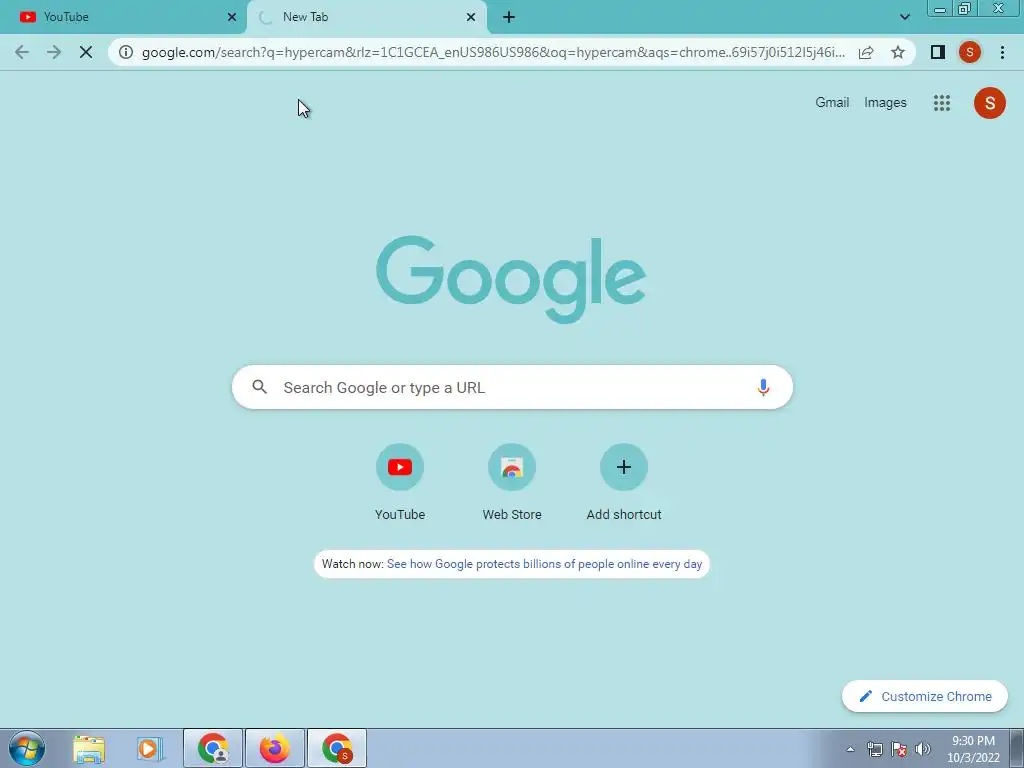This screenshot has height=768, width=1024.
Task: Open Firefox from the taskbar
Action: (274, 748)
